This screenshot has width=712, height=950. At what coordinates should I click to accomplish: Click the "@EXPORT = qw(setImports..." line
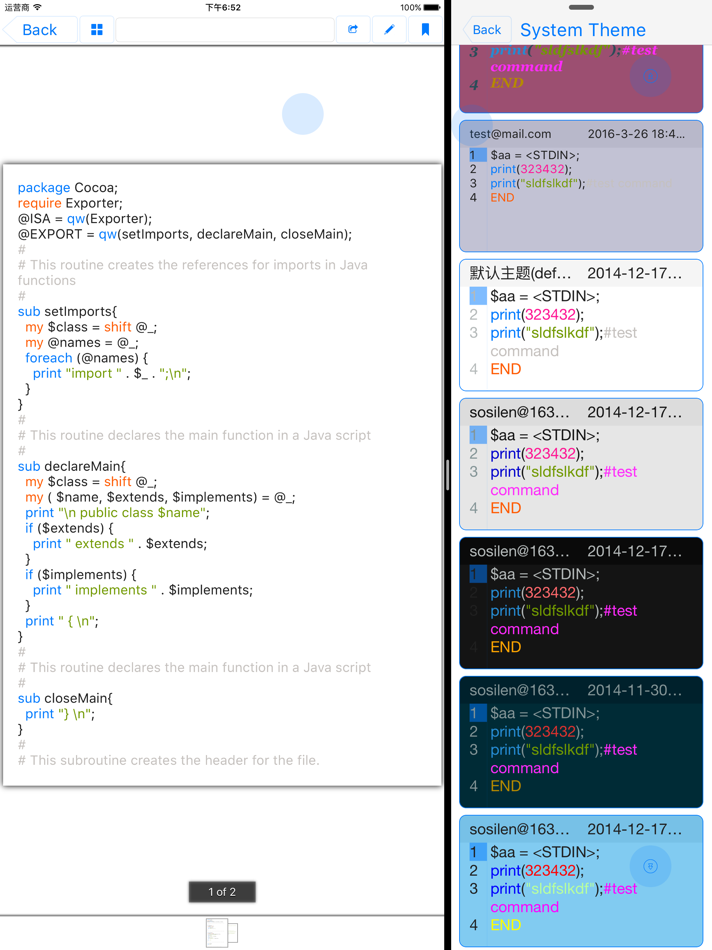185,234
